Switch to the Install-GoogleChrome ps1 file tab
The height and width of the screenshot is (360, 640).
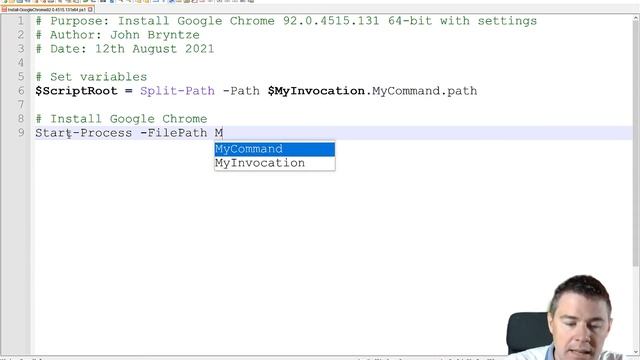pos(46,9)
